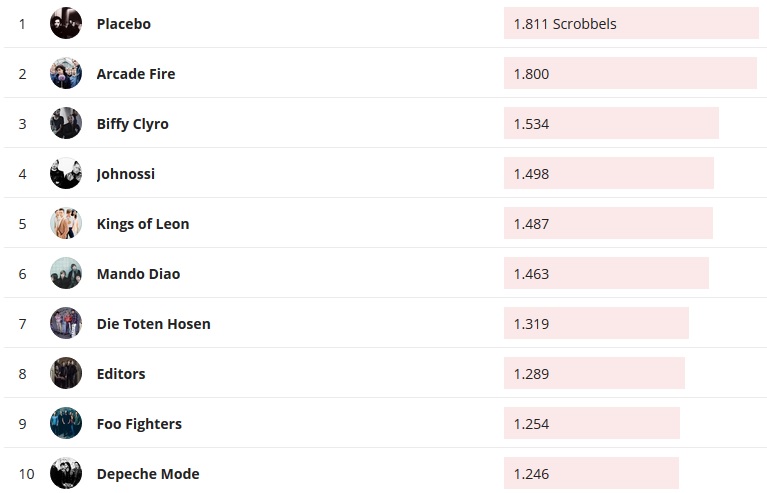Click the Arcade Fire artist avatar
The image size is (767, 493).
(66, 73)
